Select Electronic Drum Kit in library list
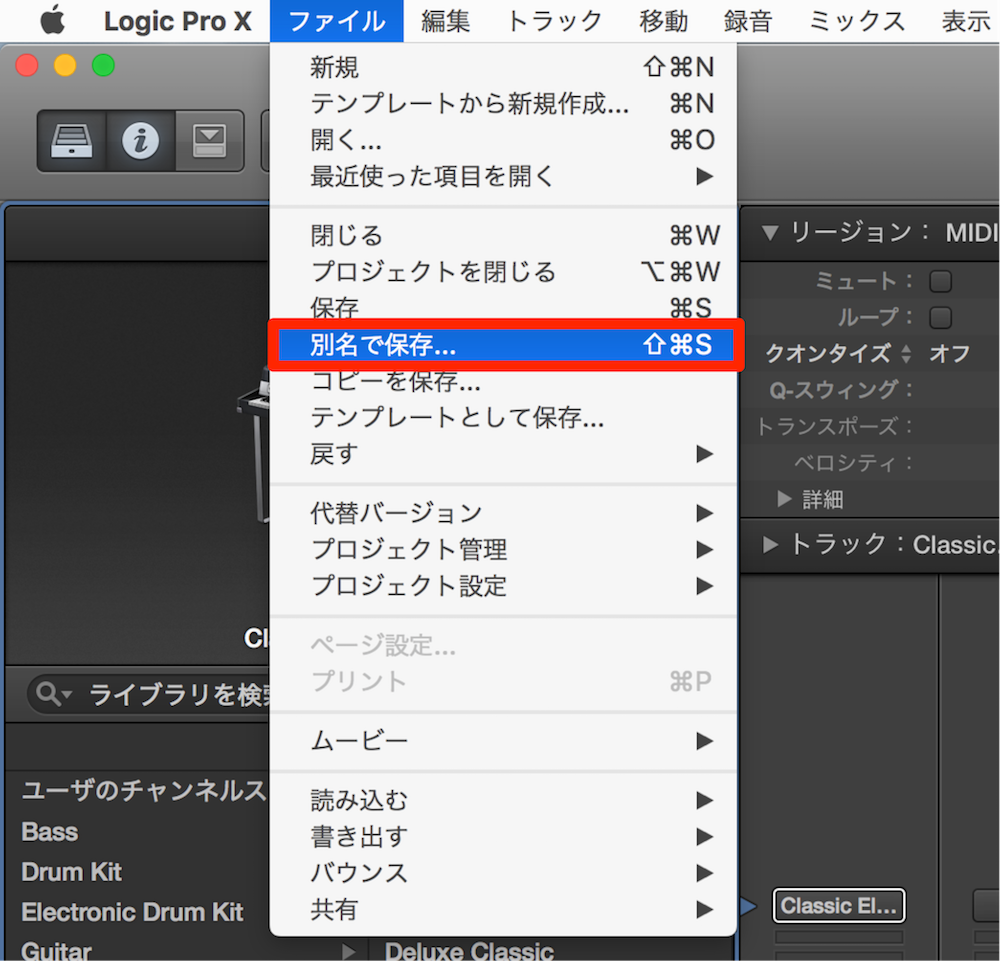Image resolution: width=1000 pixels, height=961 pixels. coord(133,913)
